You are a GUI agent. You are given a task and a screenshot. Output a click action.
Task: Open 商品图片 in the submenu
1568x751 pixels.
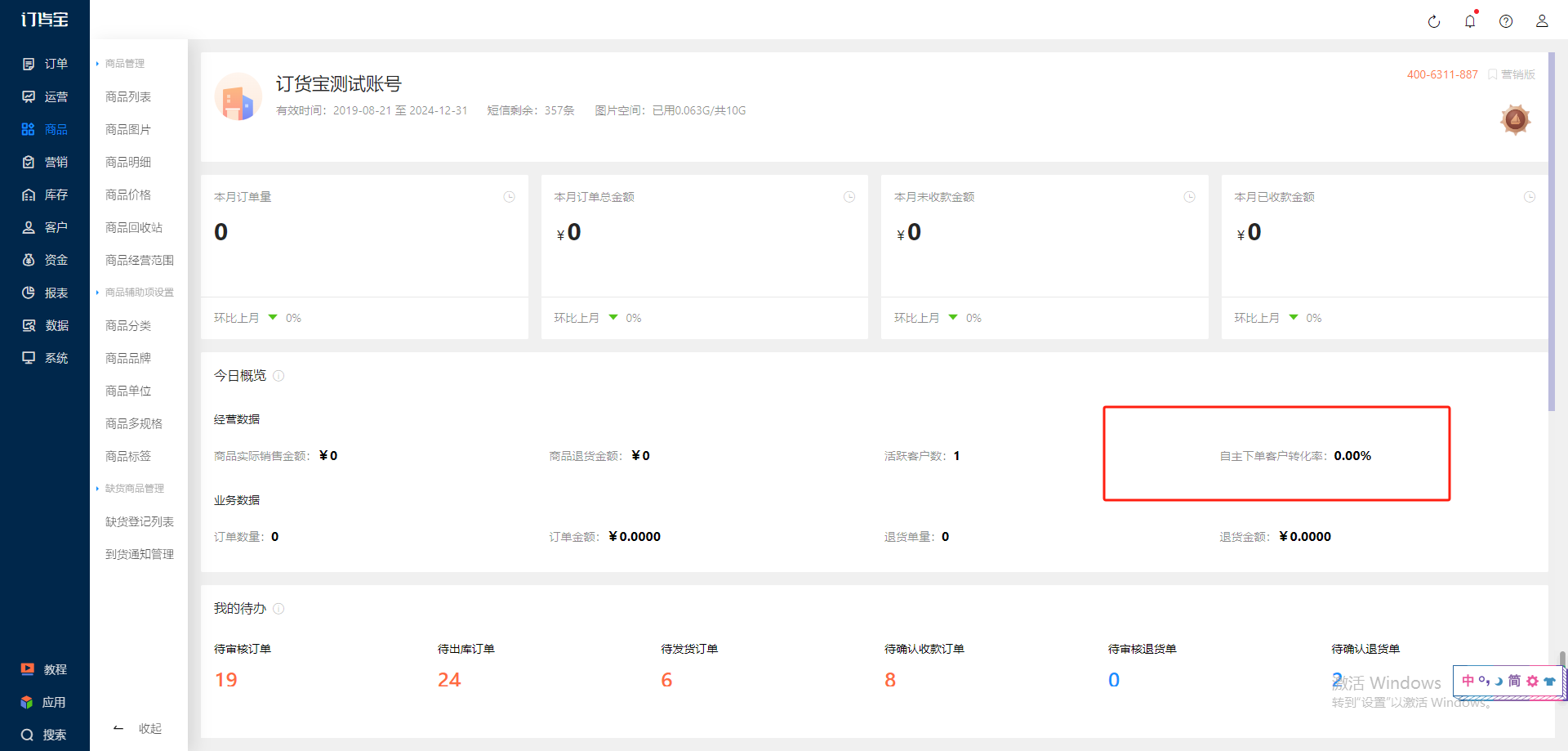[128, 129]
